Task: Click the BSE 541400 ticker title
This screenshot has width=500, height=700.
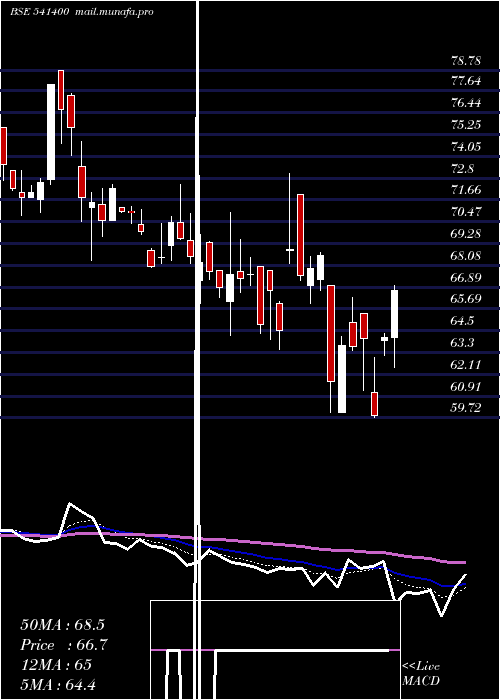Action: coord(40,12)
